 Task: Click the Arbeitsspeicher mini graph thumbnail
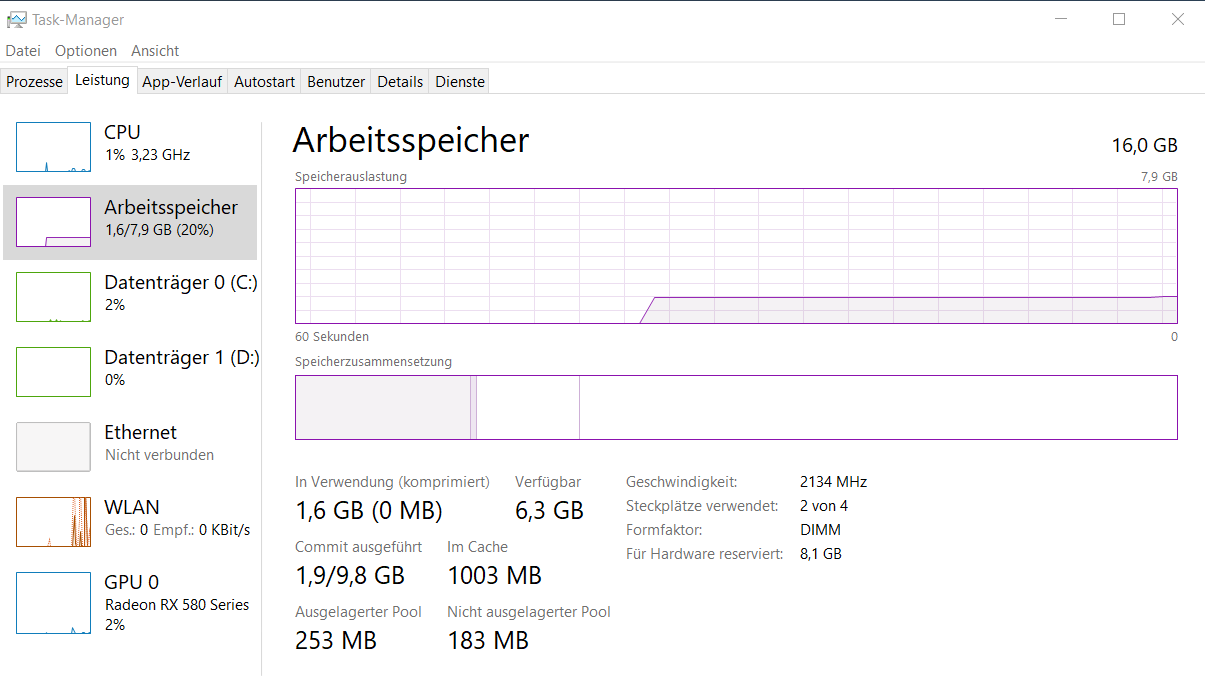[53, 222]
